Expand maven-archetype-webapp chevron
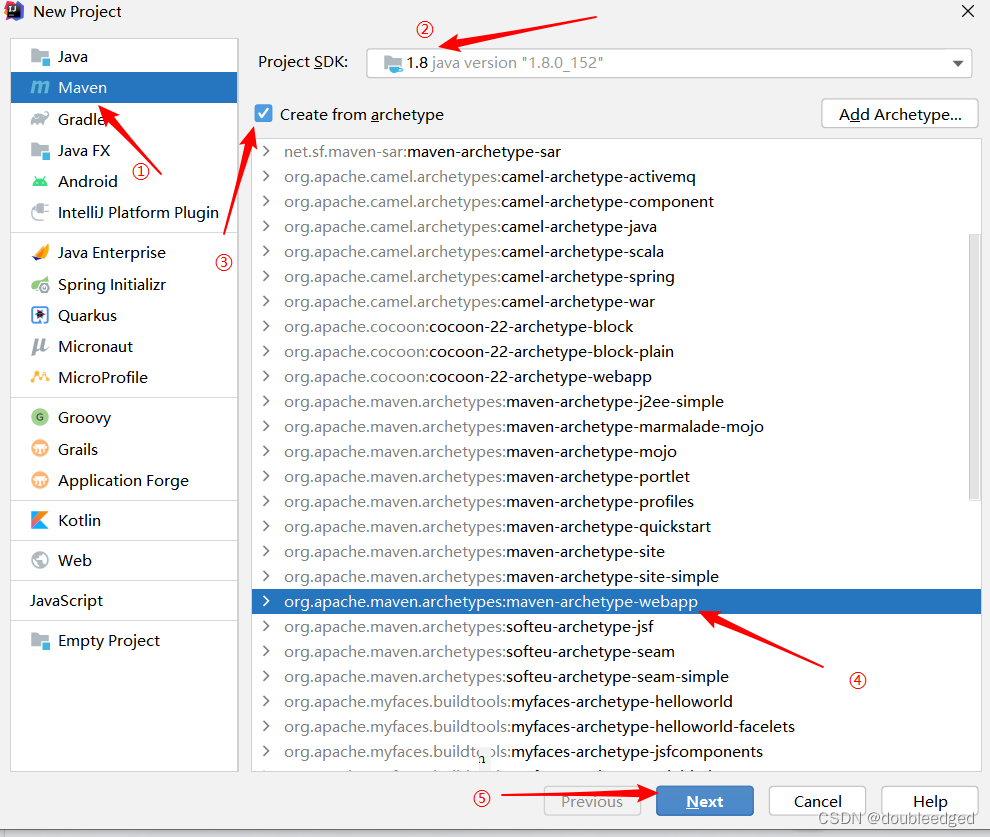Image resolution: width=990 pixels, height=837 pixels. (x=266, y=601)
